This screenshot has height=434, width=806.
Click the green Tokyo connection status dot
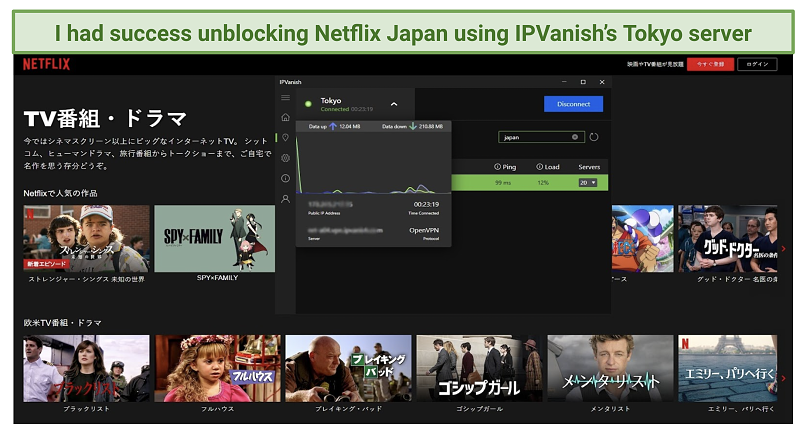(x=308, y=104)
